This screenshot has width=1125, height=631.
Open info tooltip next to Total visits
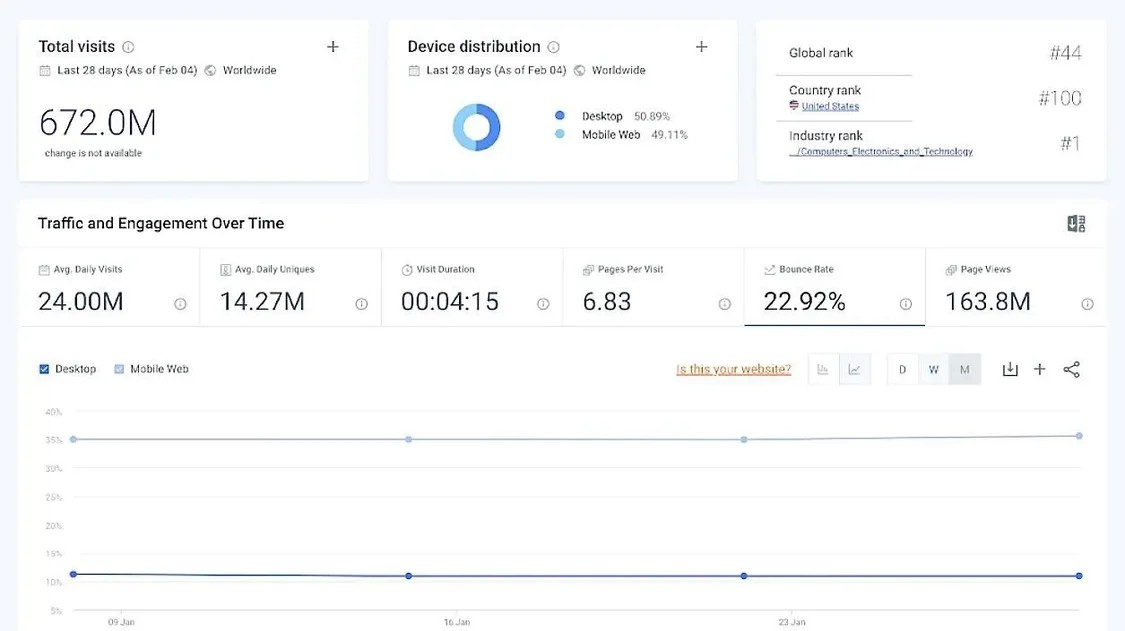coord(128,47)
